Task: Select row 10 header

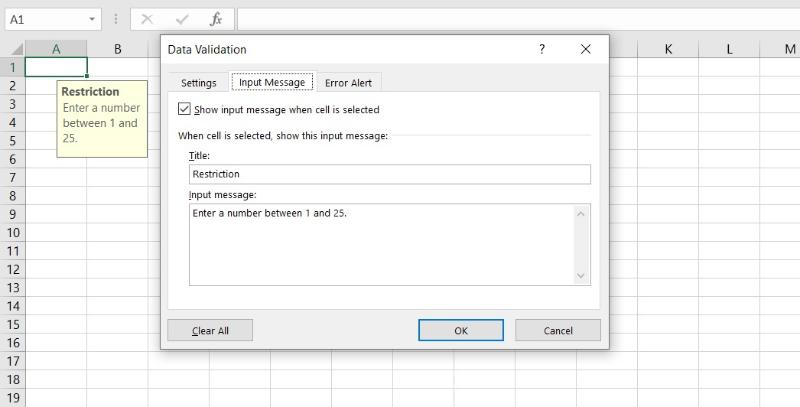Action: point(14,232)
